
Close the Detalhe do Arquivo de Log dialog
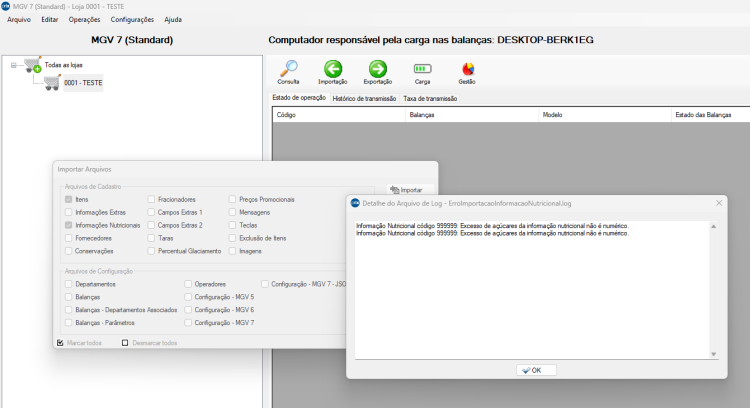(719, 203)
